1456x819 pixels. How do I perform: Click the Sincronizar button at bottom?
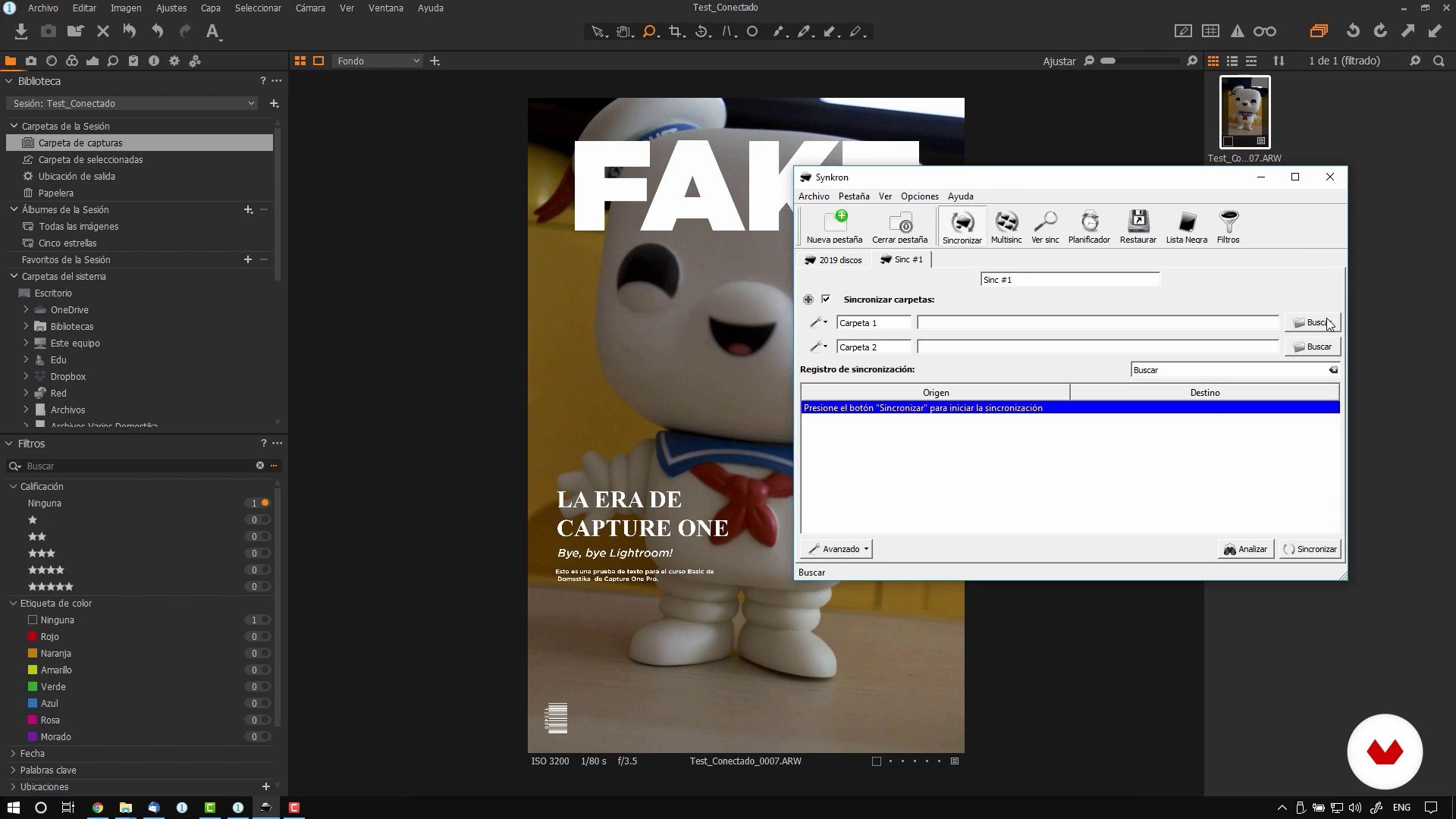[x=1310, y=549]
